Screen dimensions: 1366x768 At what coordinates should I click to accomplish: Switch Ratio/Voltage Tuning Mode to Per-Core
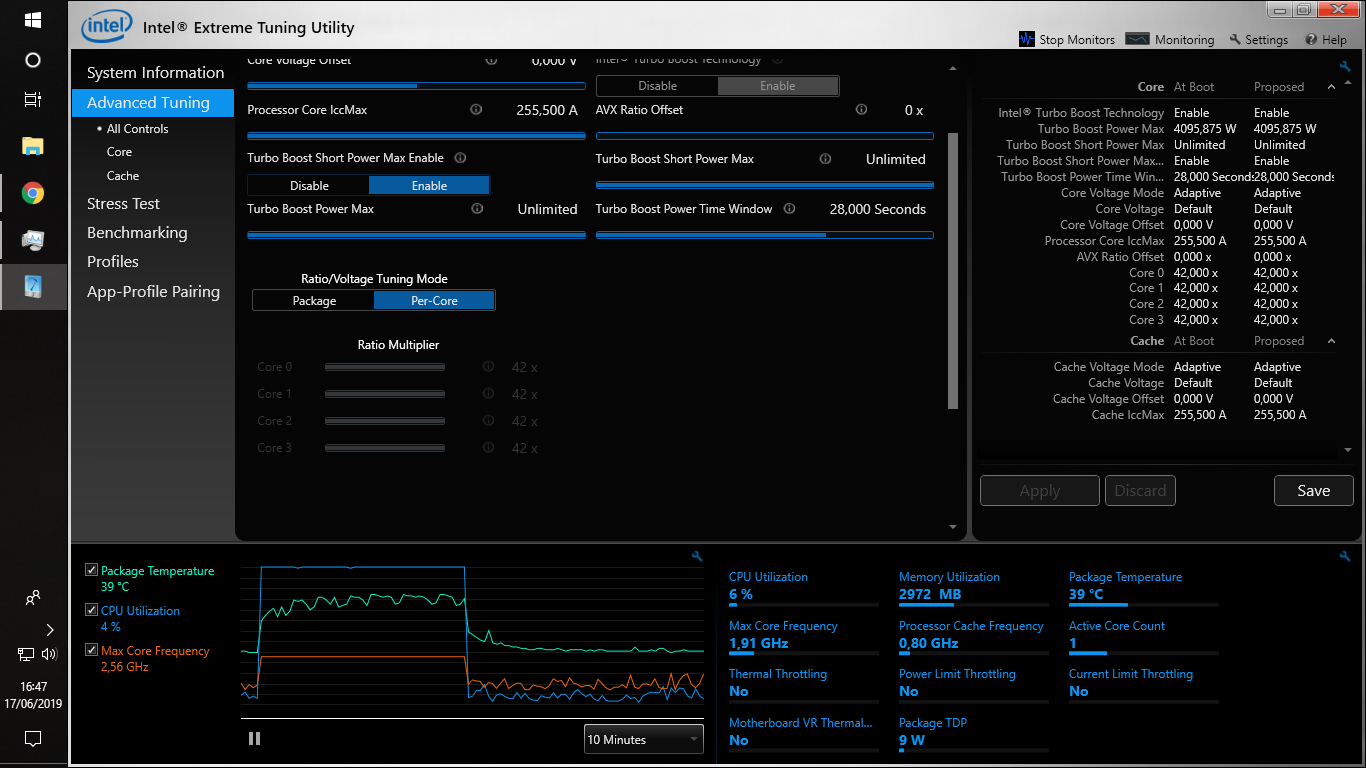434,300
